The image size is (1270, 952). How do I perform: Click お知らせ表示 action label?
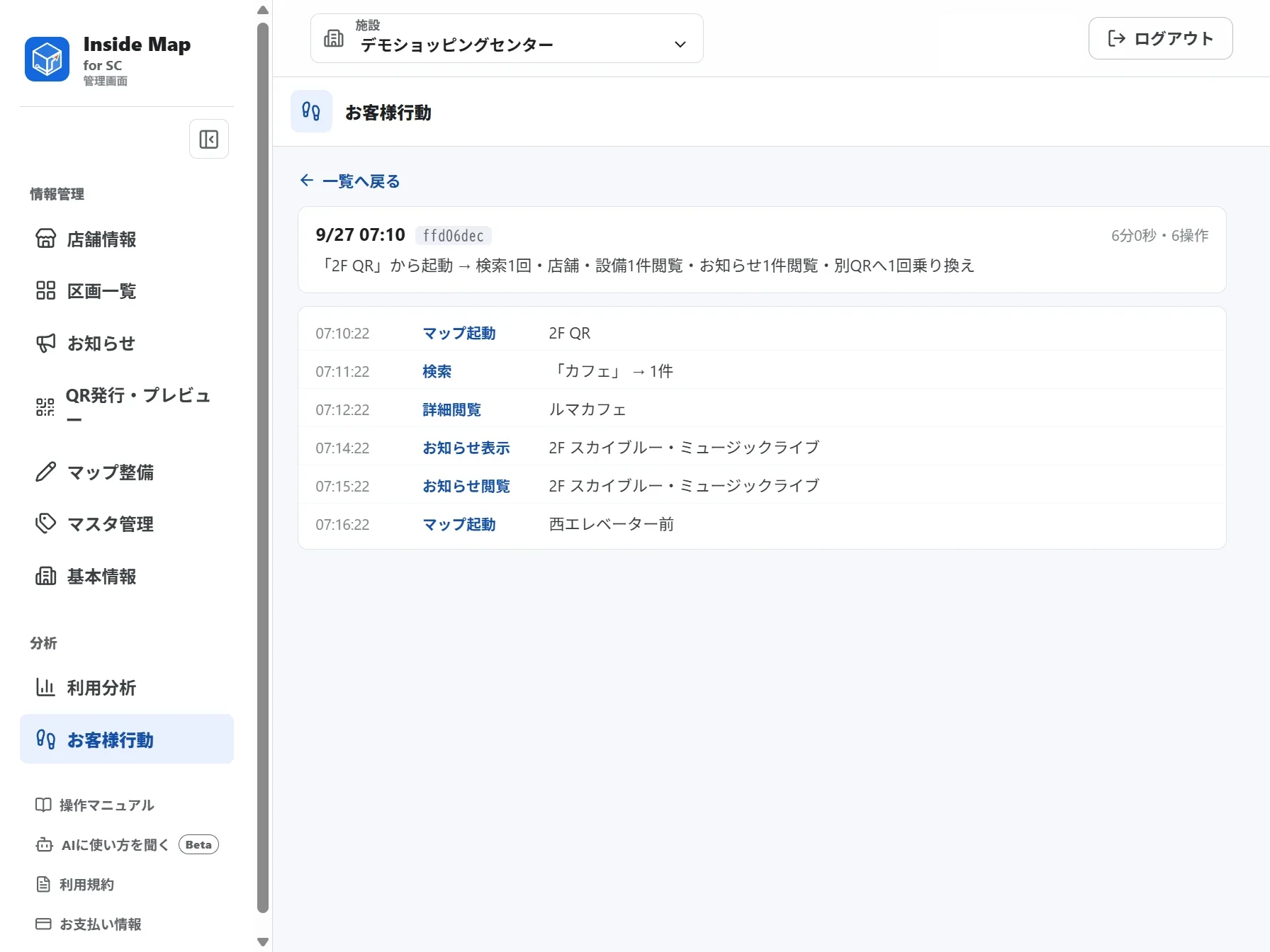pos(466,448)
